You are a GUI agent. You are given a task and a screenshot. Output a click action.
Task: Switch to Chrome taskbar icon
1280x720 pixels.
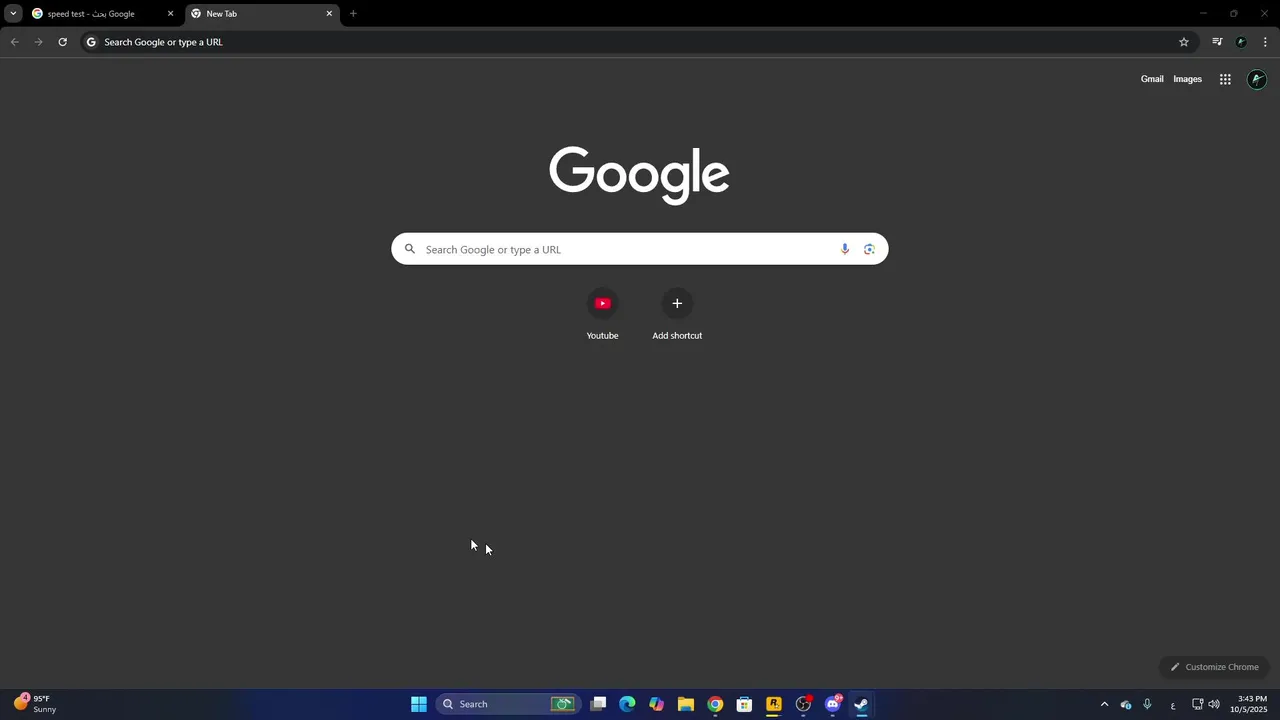click(x=715, y=704)
